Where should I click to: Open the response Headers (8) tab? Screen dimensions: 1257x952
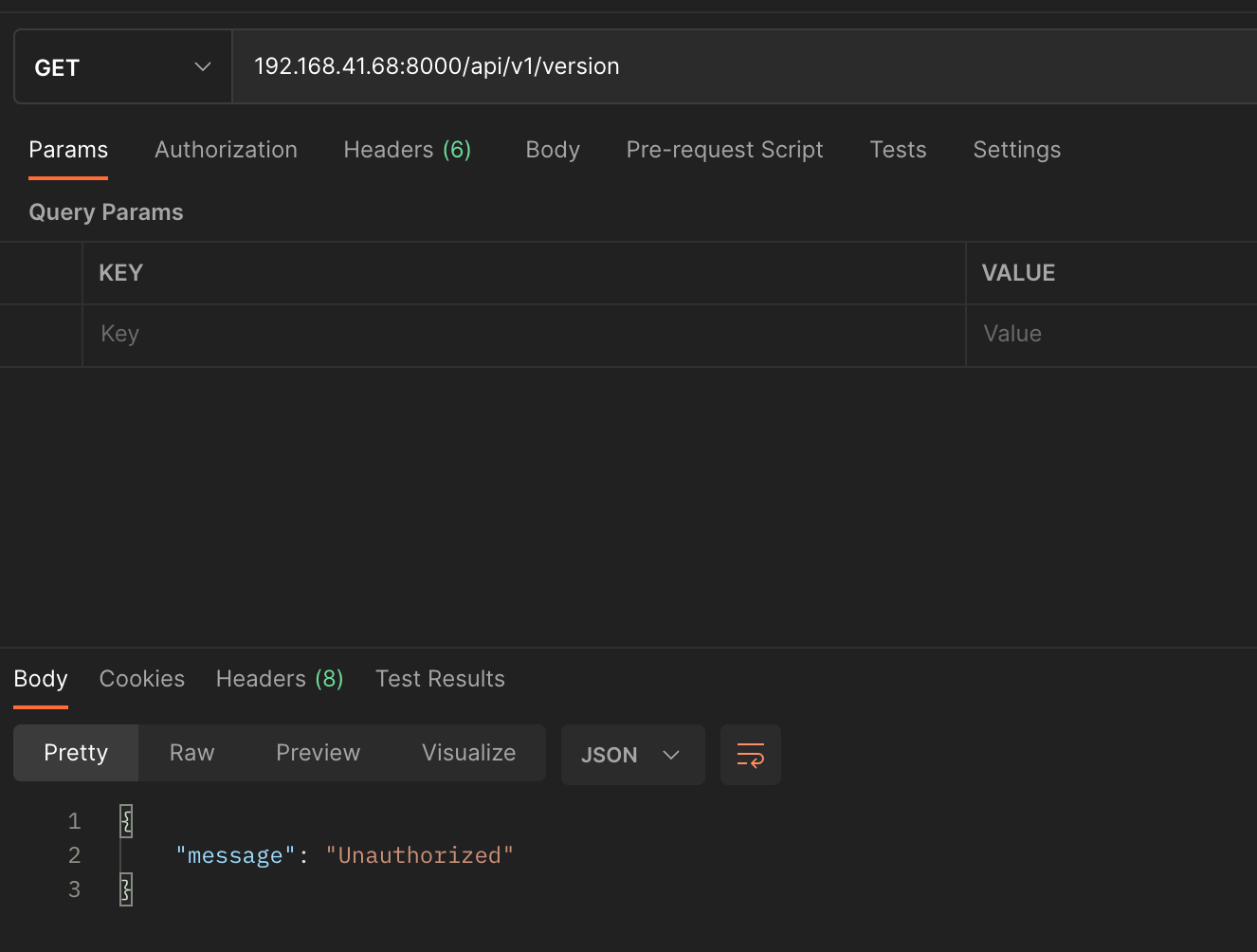coord(280,679)
